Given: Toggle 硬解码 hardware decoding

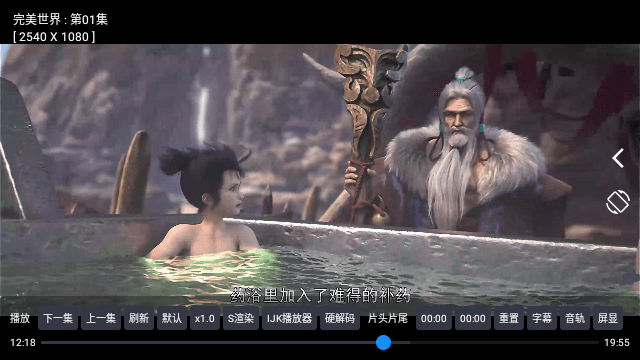Looking at the screenshot, I should click(x=340, y=318).
